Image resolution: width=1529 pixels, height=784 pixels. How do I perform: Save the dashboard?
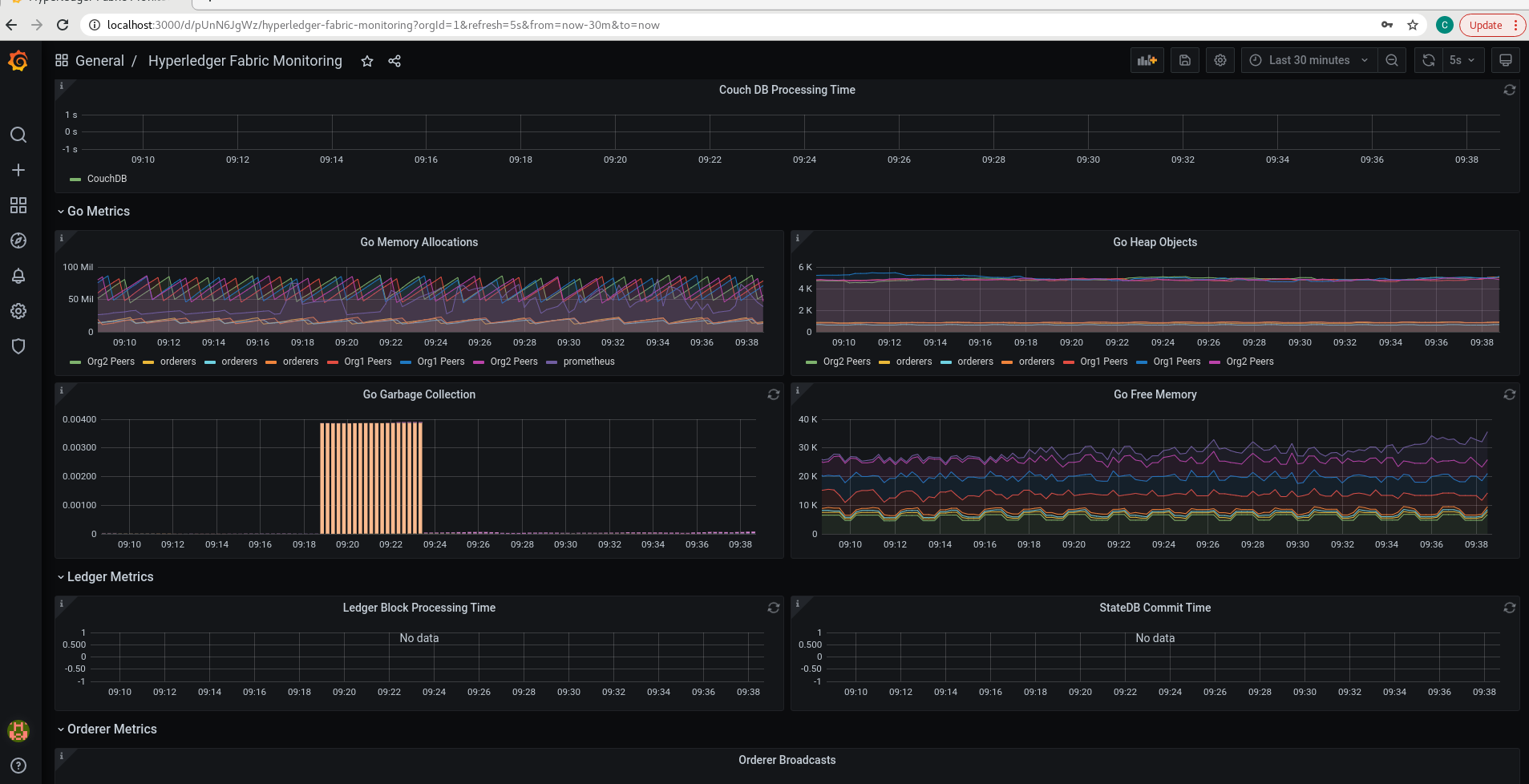pyautogui.click(x=1185, y=60)
